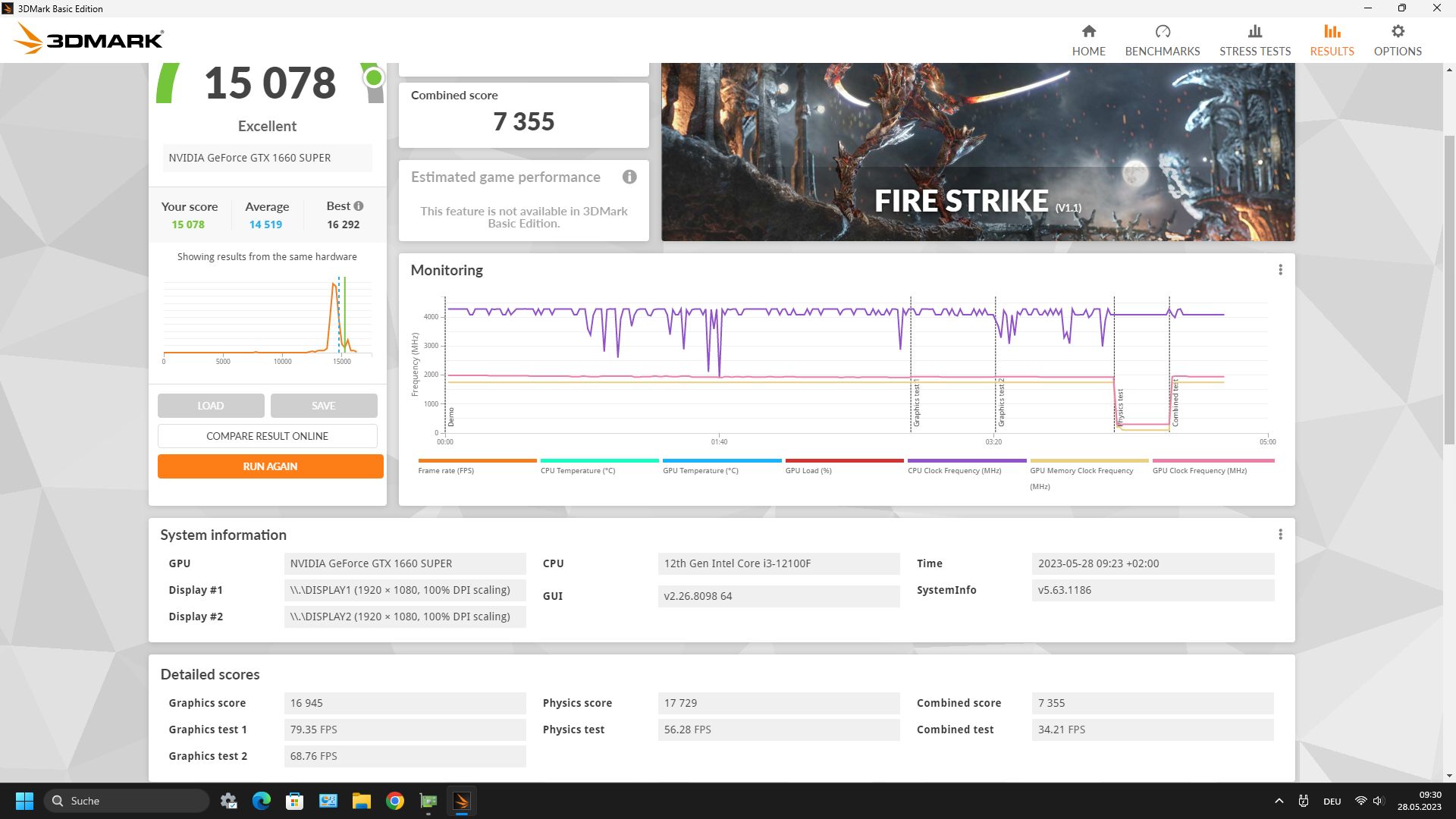Click info icon next to Best score
The image size is (1456, 819).
(x=359, y=206)
